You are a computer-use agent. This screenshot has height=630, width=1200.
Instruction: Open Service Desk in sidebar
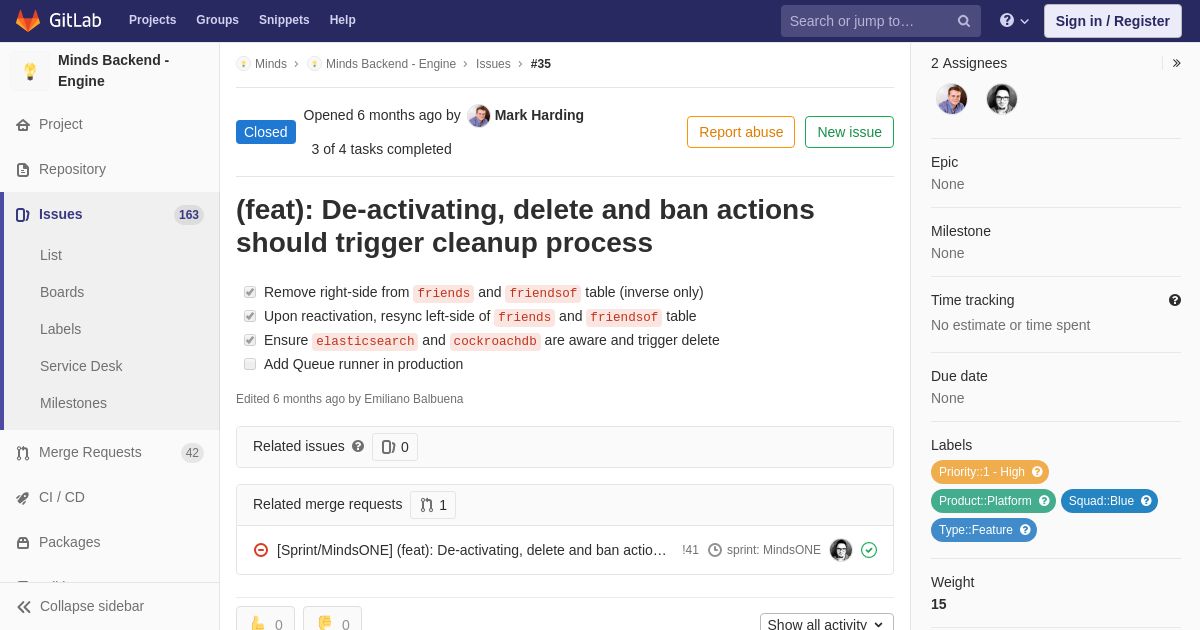81,366
